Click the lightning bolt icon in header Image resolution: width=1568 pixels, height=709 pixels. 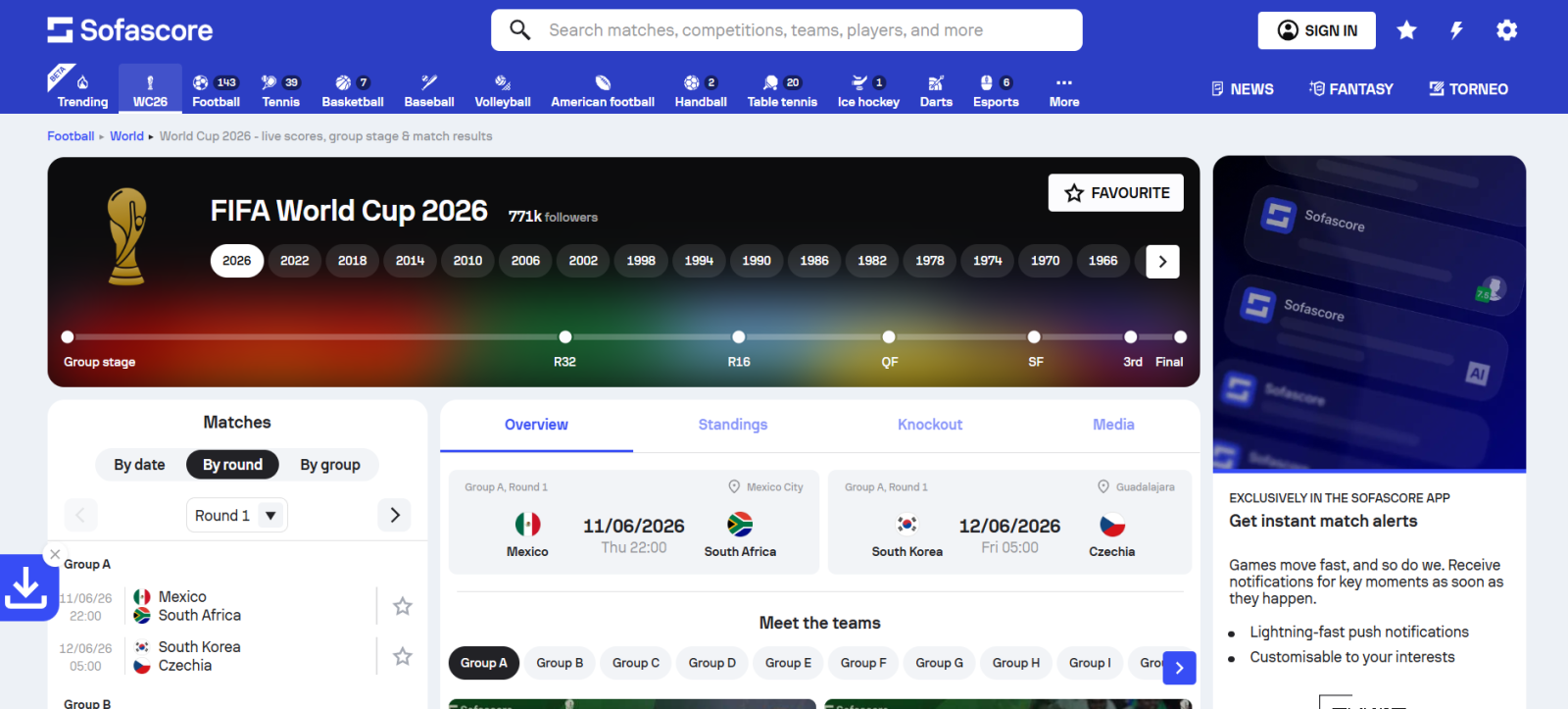point(1456,30)
